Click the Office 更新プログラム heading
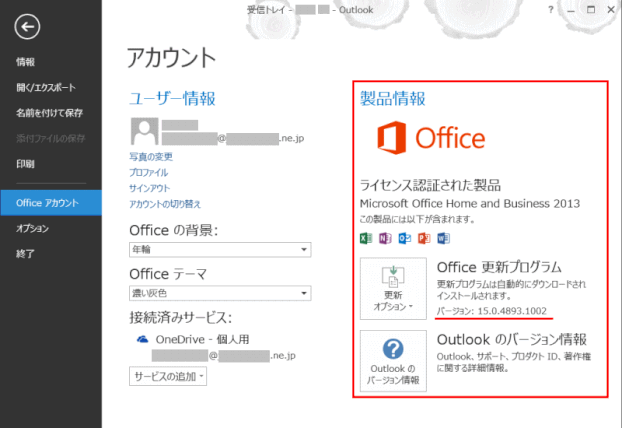 [x=499, y=267]
